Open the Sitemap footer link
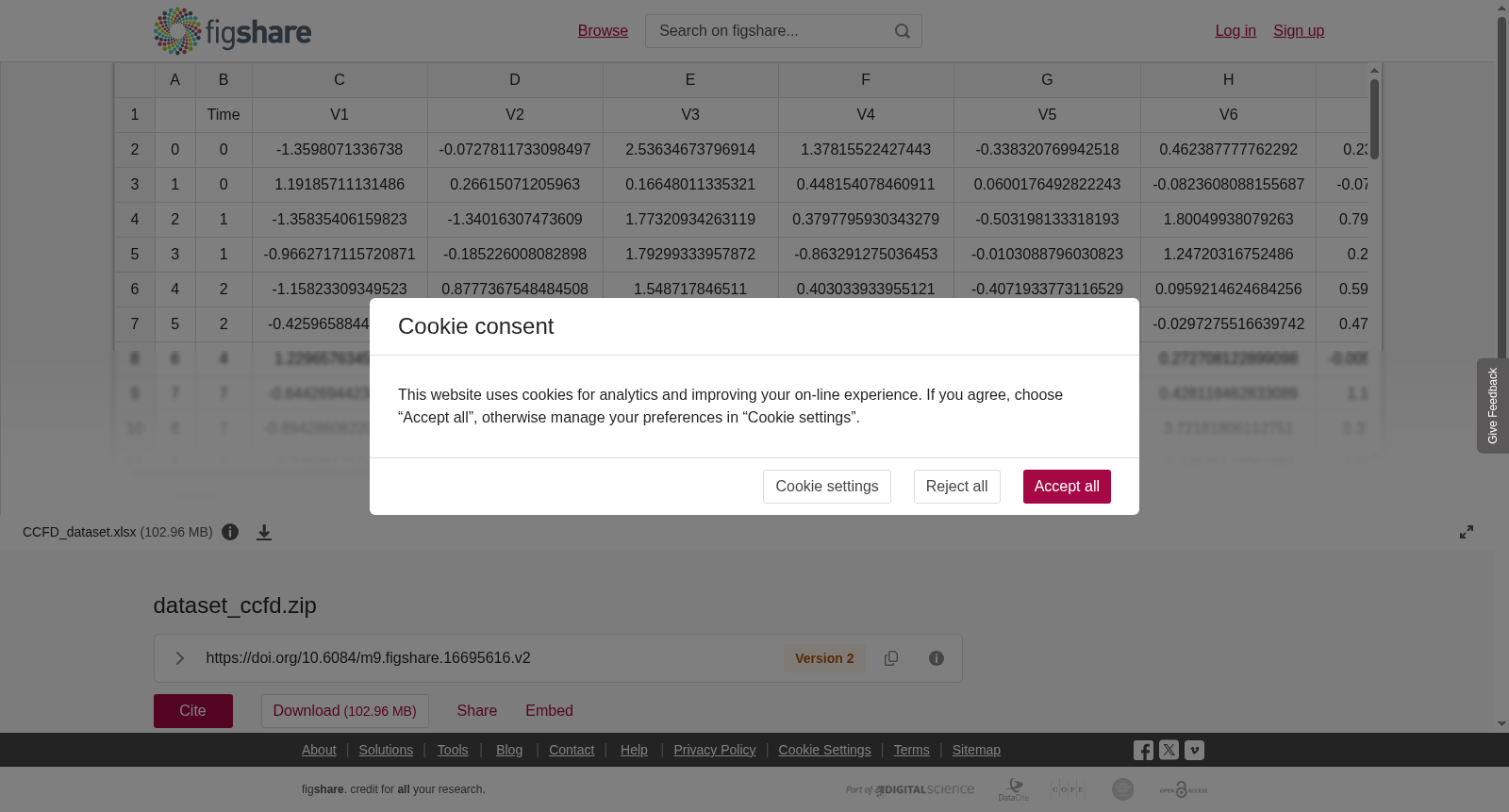 pos(976,750)
